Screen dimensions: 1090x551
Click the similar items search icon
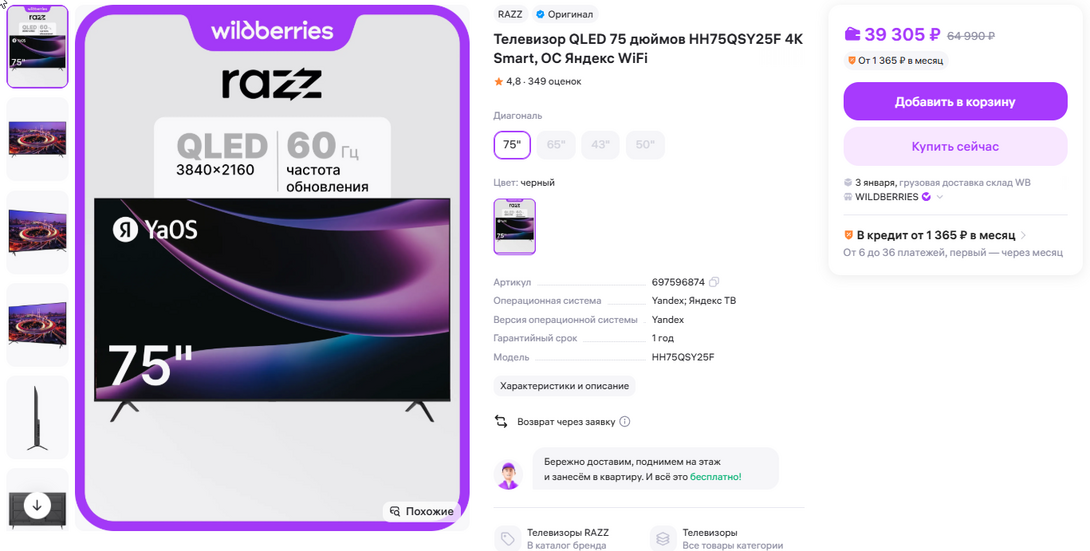click(x=395, y=511)
